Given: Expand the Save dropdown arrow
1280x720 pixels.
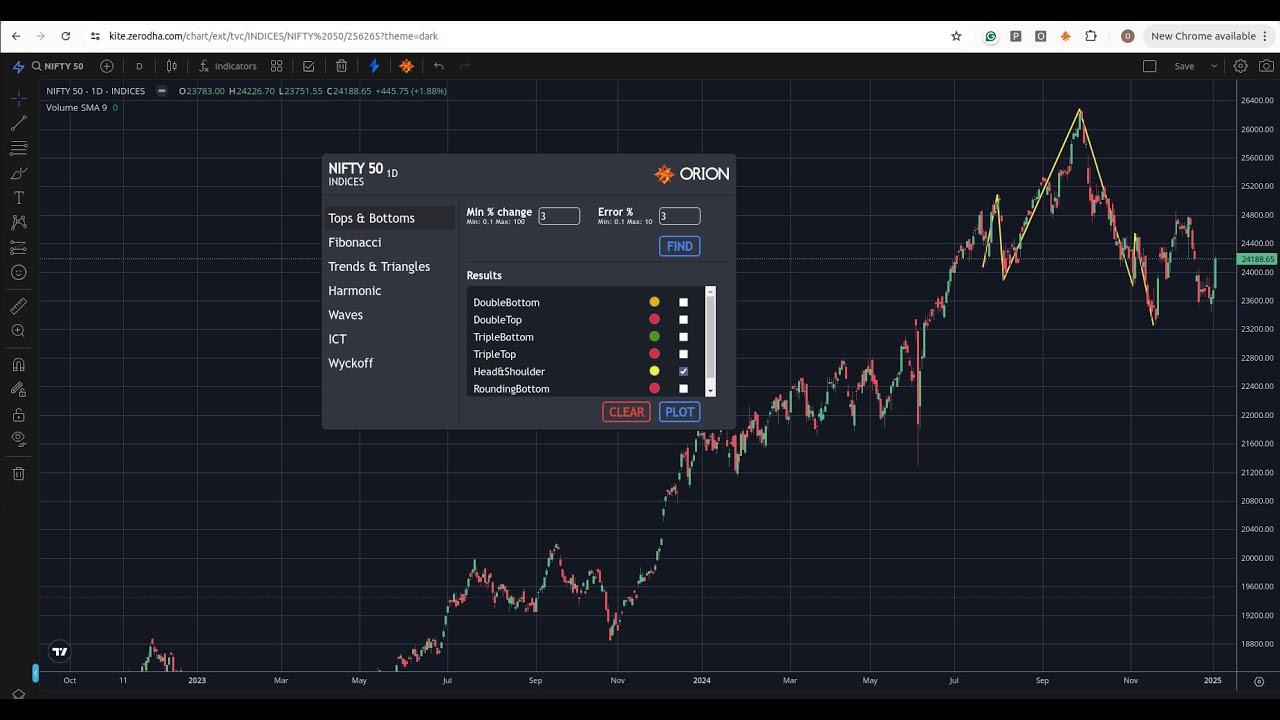Looking at the screenshot, I should pyautogui.click(x=1214, y=66).
